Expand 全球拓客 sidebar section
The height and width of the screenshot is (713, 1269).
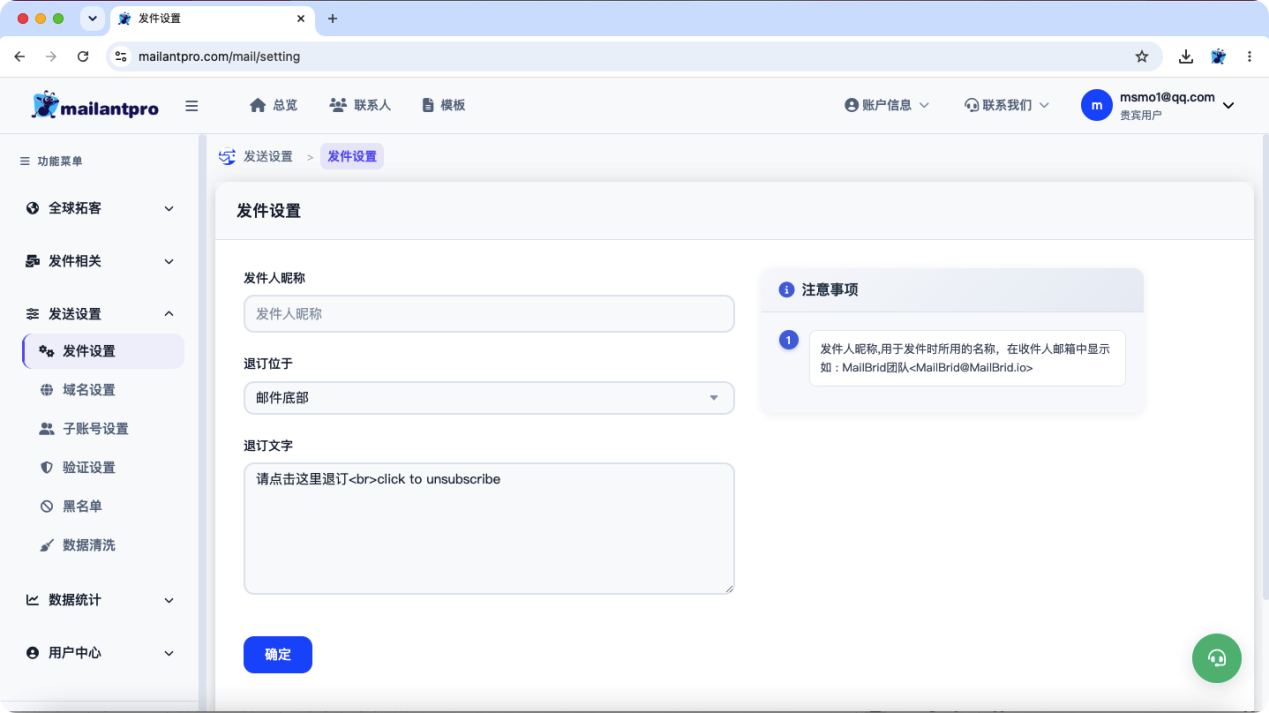100,208
